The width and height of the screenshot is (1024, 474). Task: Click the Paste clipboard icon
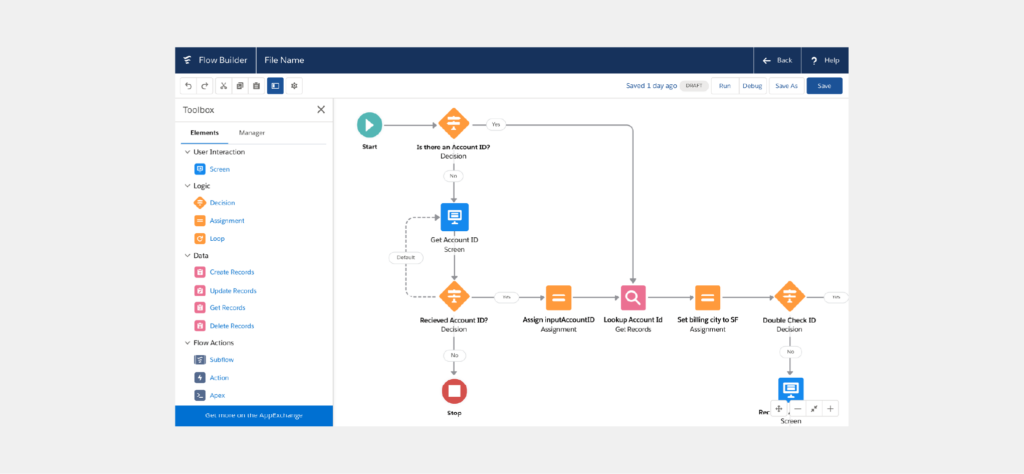[257, 86]
